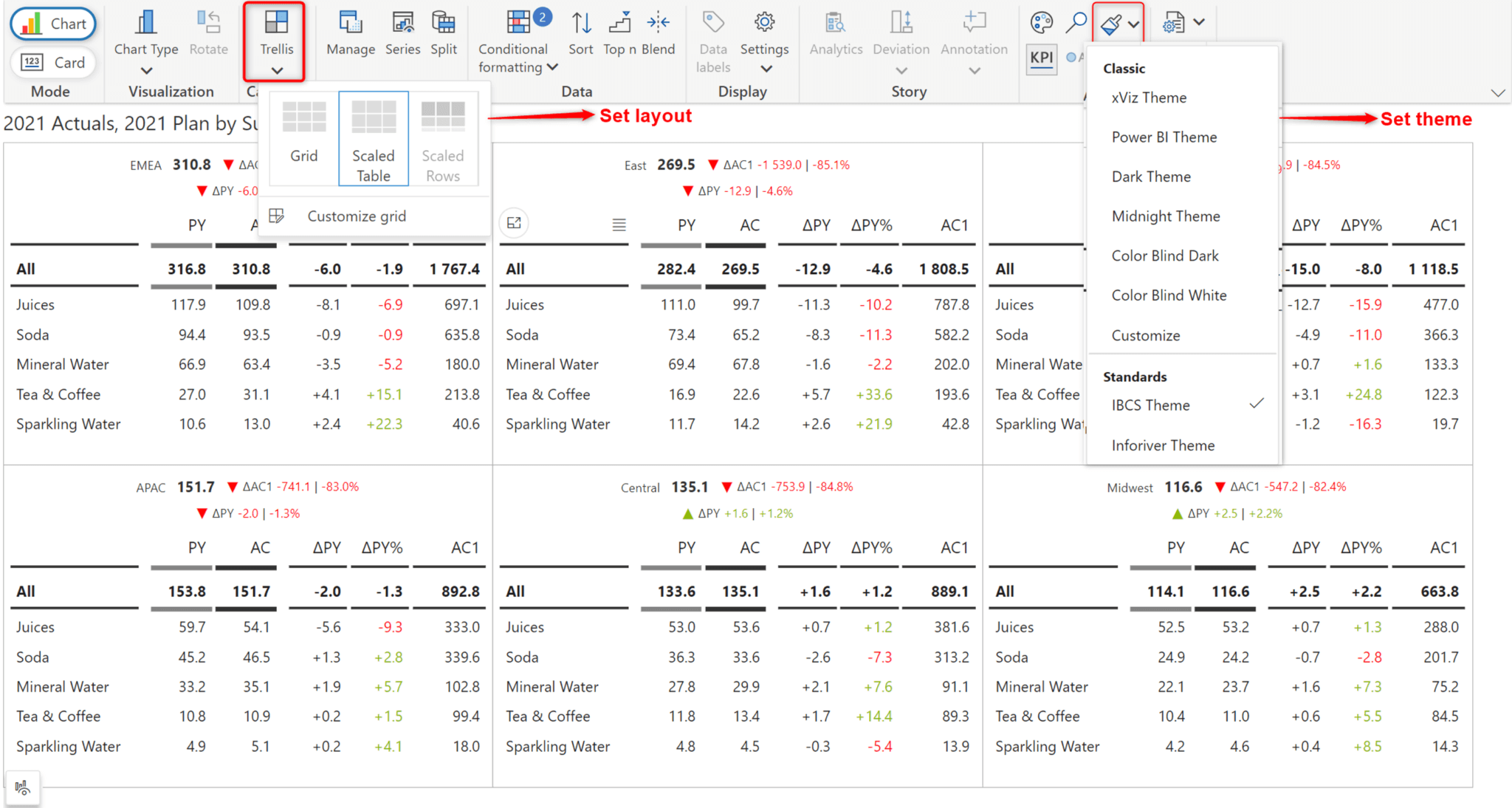Open the color palette icon
This screenshot has width=1512, height=808.
1041,22
